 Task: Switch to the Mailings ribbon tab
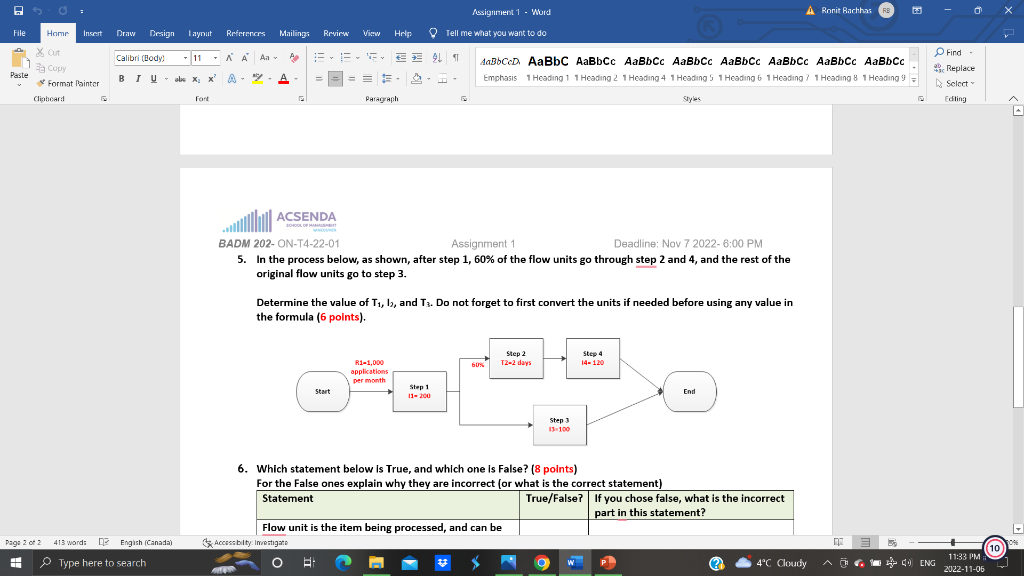click(296, 33)
